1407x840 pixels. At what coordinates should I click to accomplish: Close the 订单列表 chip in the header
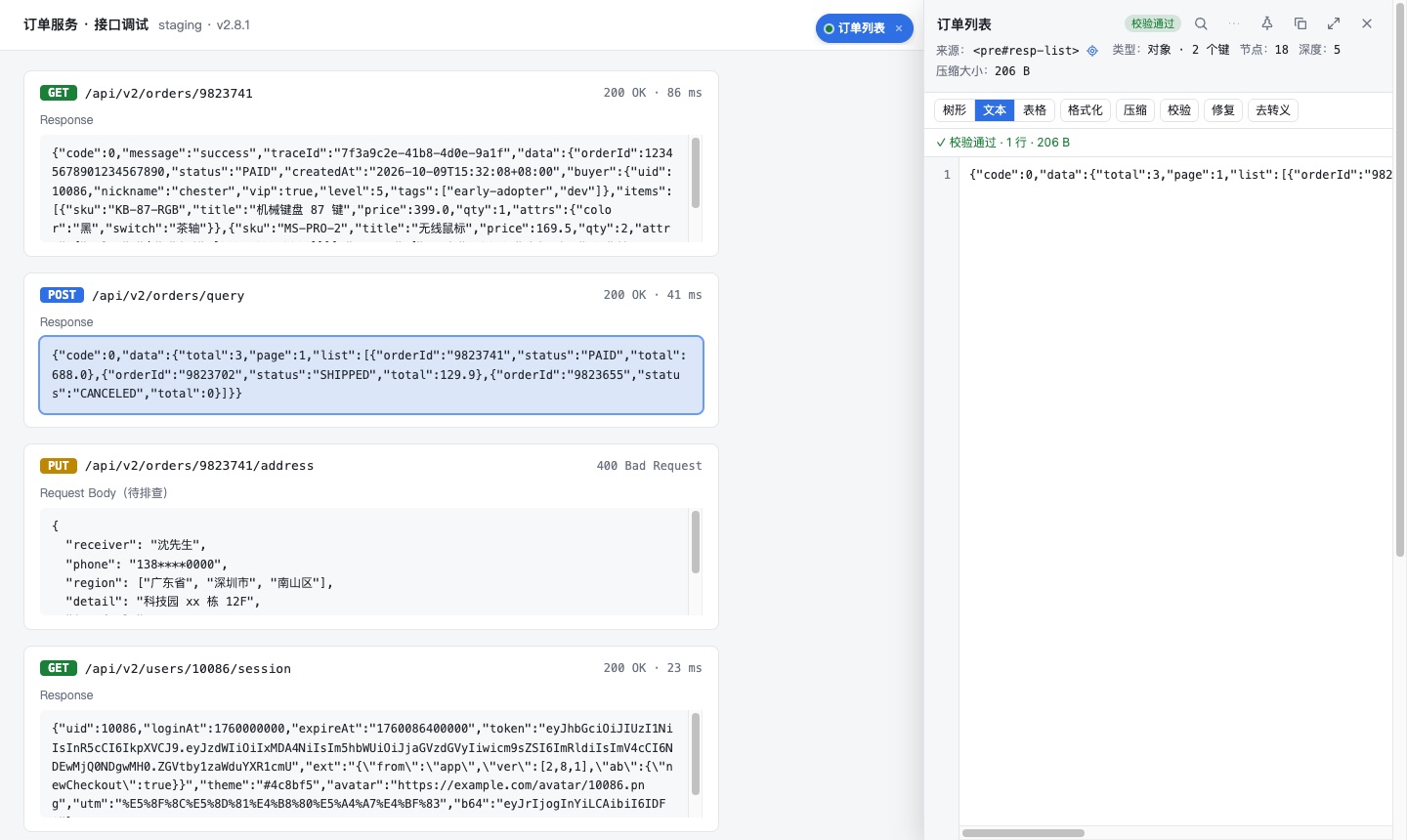pyautogui.click(x=899, y=28)
